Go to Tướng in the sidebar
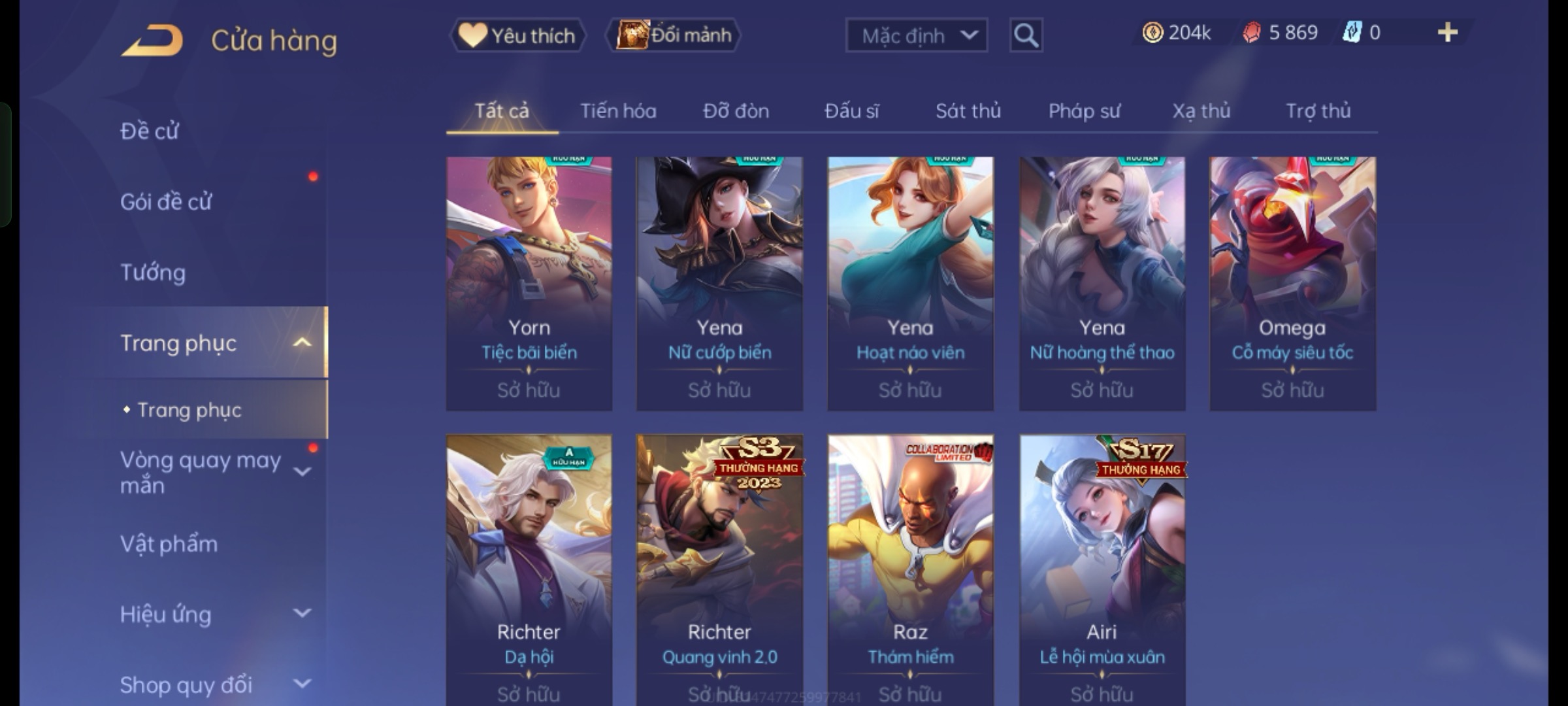 [153, 273]
